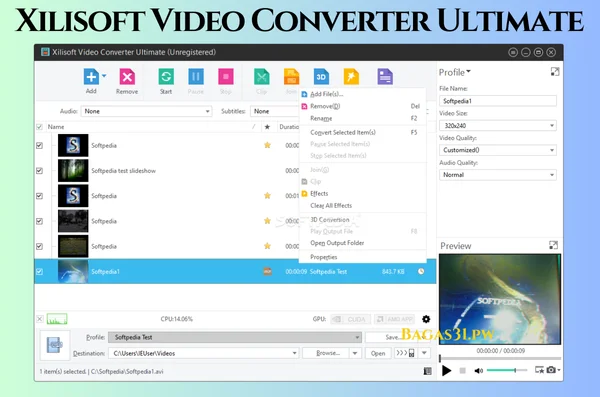The height and width of the screenshot is (397, 600).
Task: Open the 3D conversion toolbar icon
Action: 321,77
